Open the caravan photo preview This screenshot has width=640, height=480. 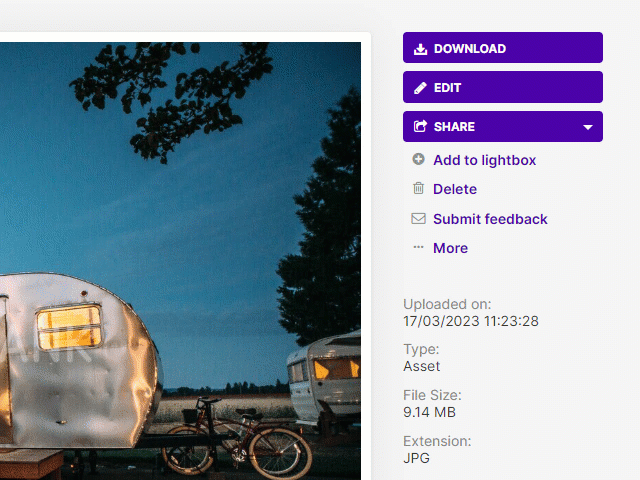[x=180, y=261]
